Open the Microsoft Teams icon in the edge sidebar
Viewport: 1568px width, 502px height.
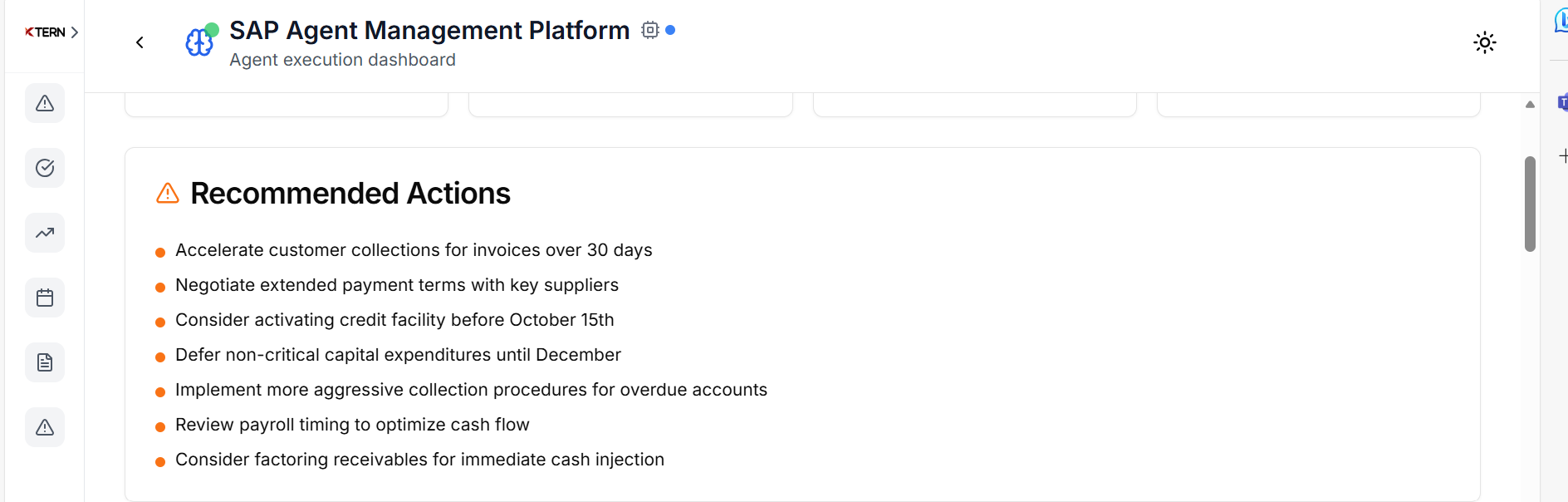point(1562,103)
